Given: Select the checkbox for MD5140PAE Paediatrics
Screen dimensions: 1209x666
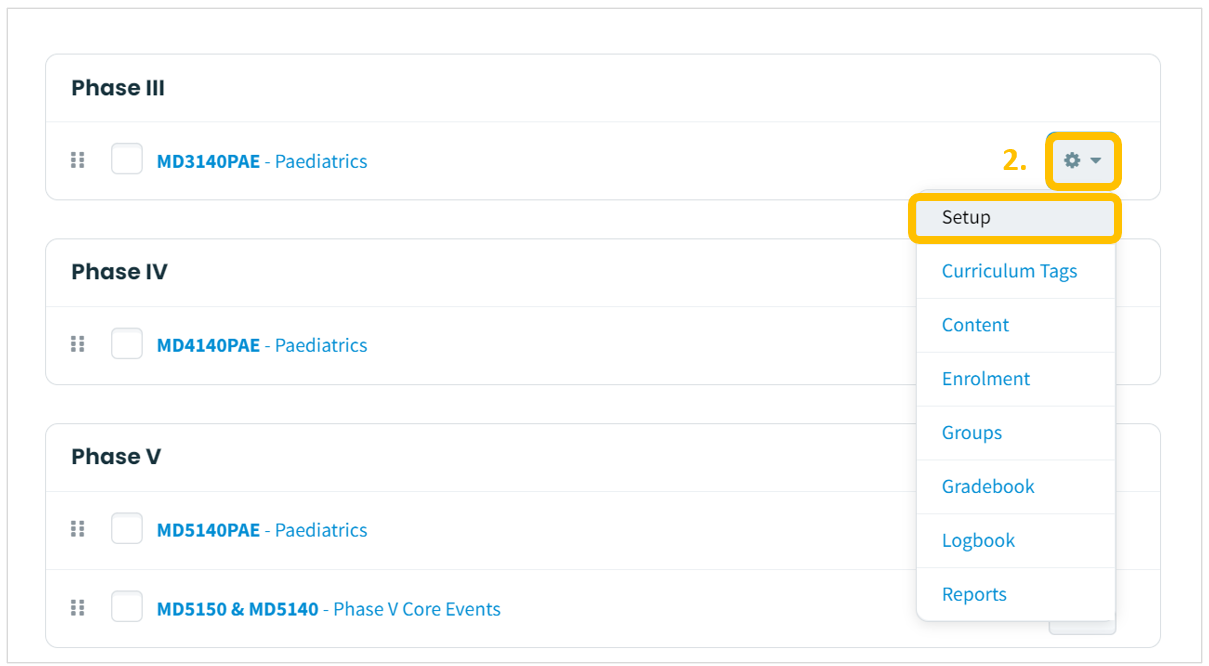Looking at the screenshot, I should pyautogui.click(x=127, y=528).
